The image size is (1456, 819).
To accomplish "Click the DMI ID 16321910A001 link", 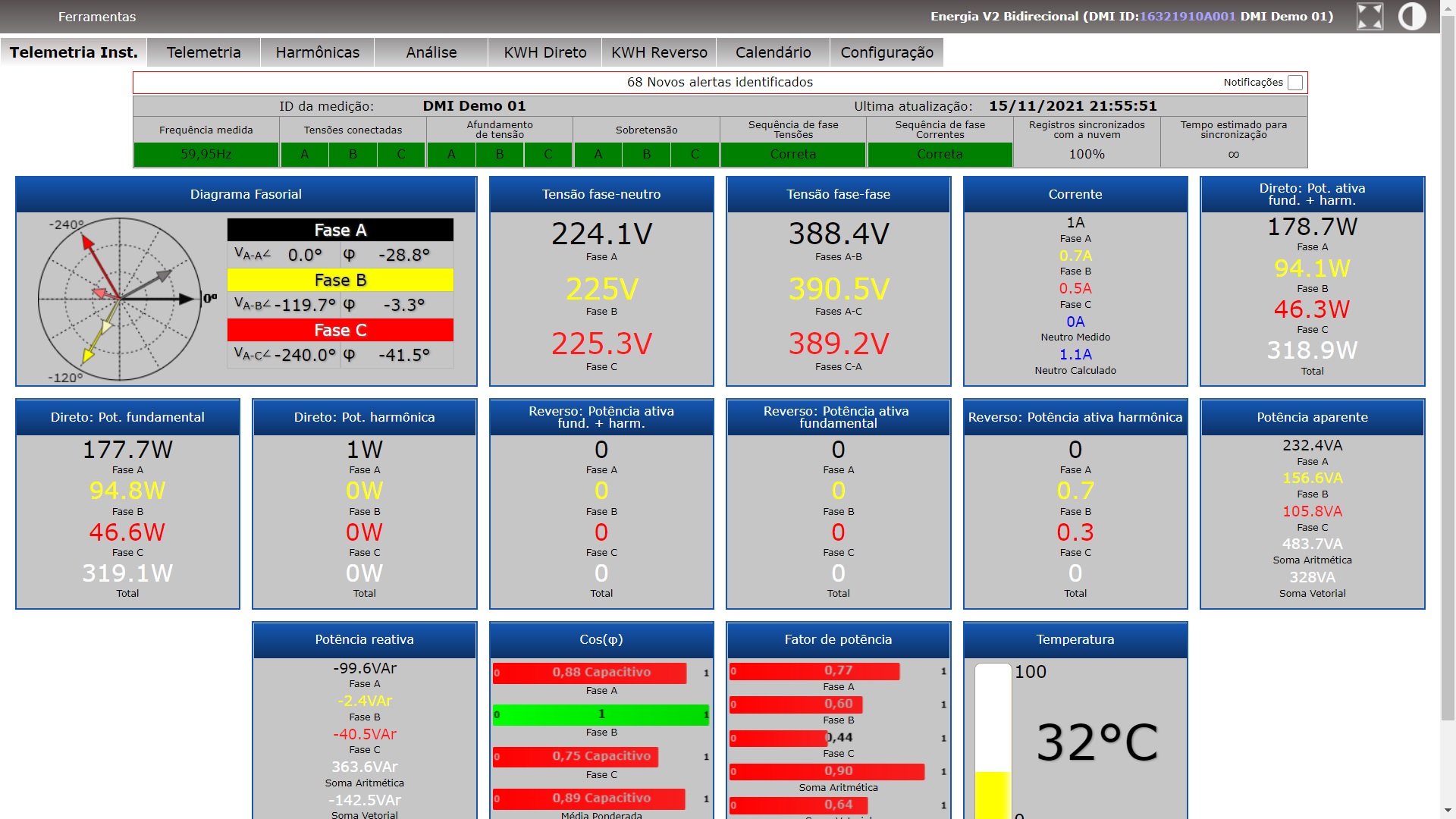I will coord(1188,16).
